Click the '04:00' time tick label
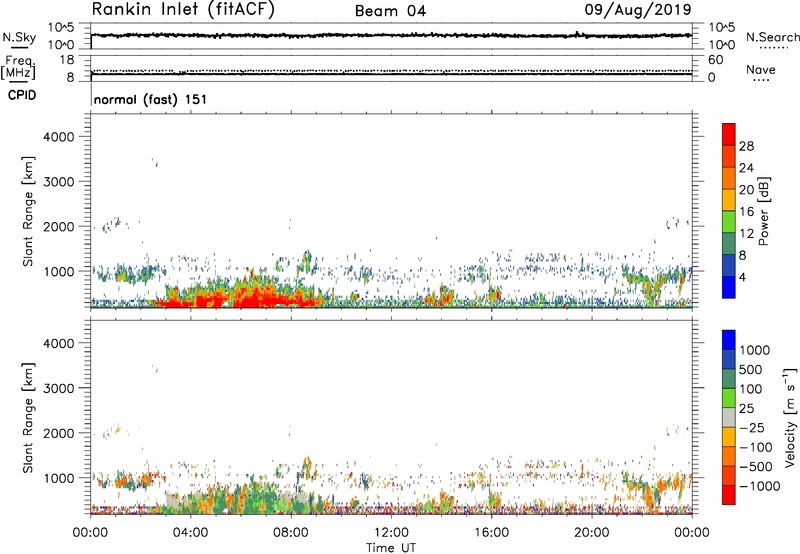 click(191, 533)
